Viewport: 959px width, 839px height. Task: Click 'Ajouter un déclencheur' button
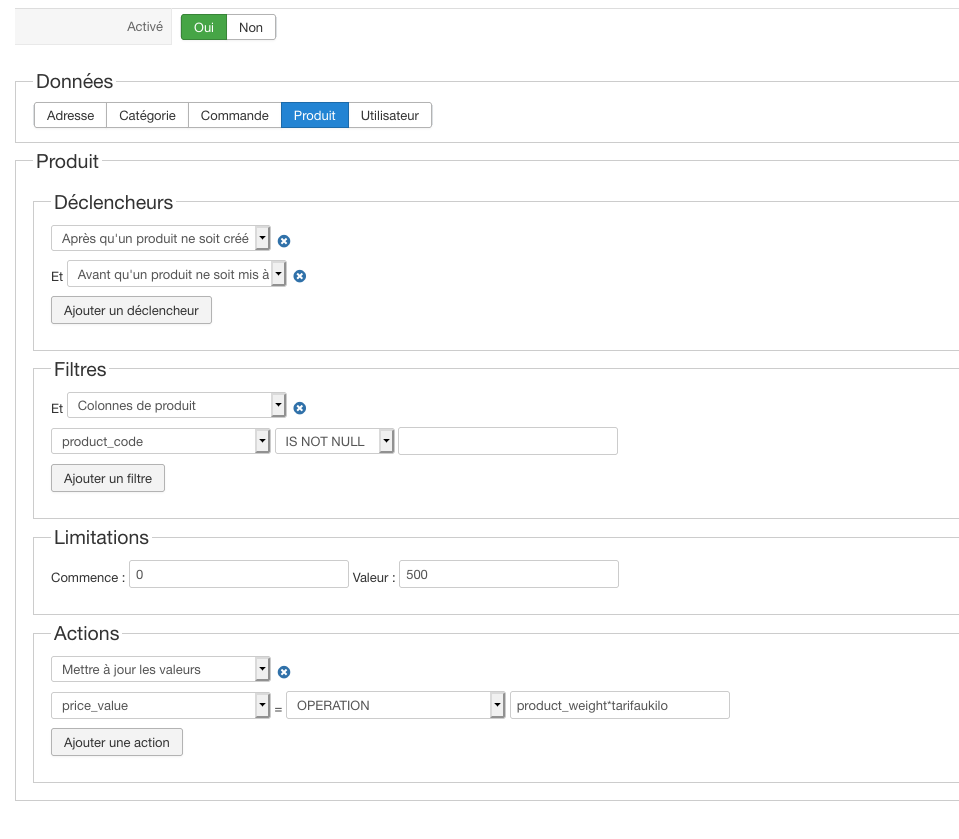pyautogui.click(x=131, y=310)
